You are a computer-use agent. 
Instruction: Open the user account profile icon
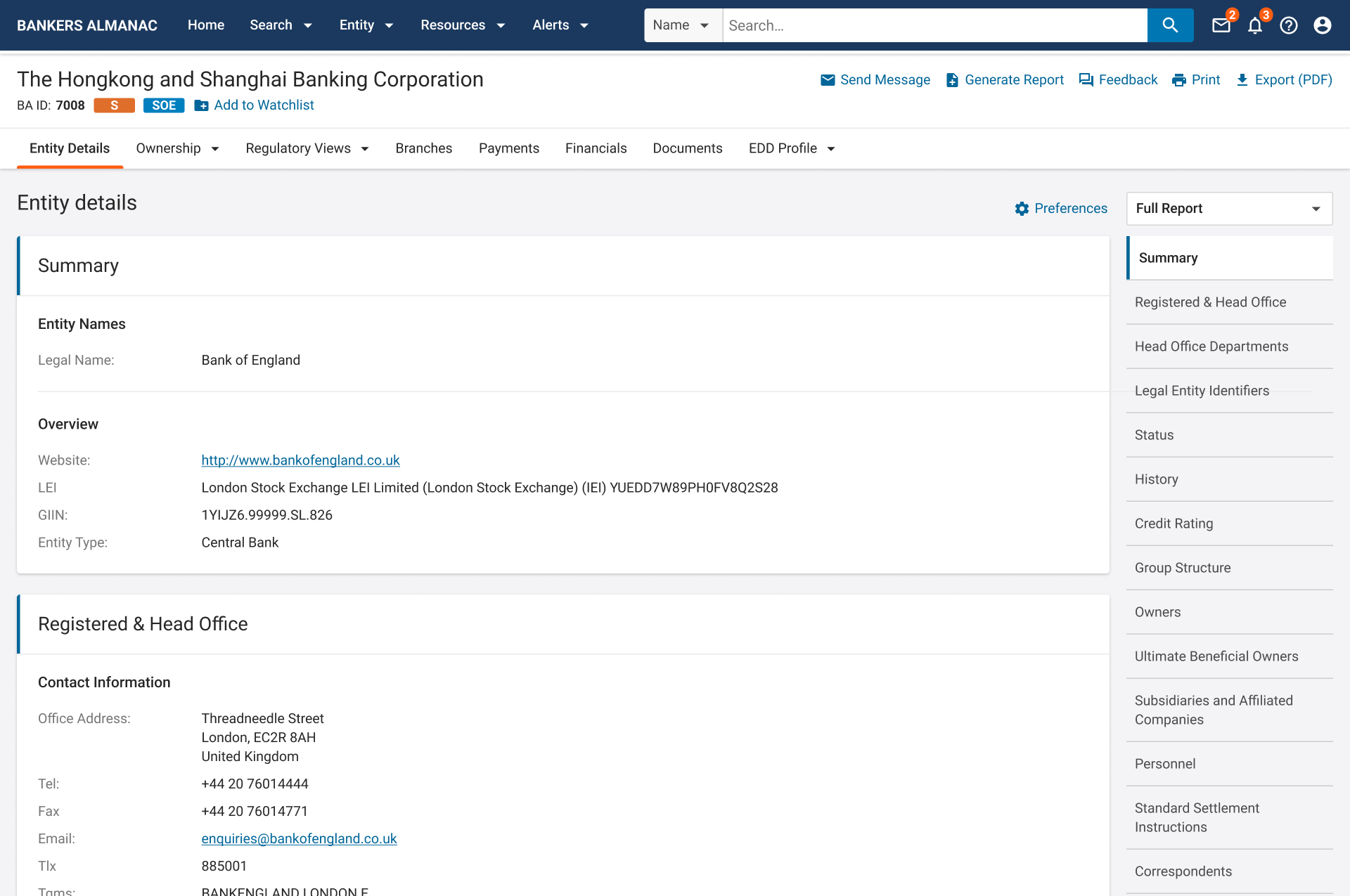pos(1323,25)
